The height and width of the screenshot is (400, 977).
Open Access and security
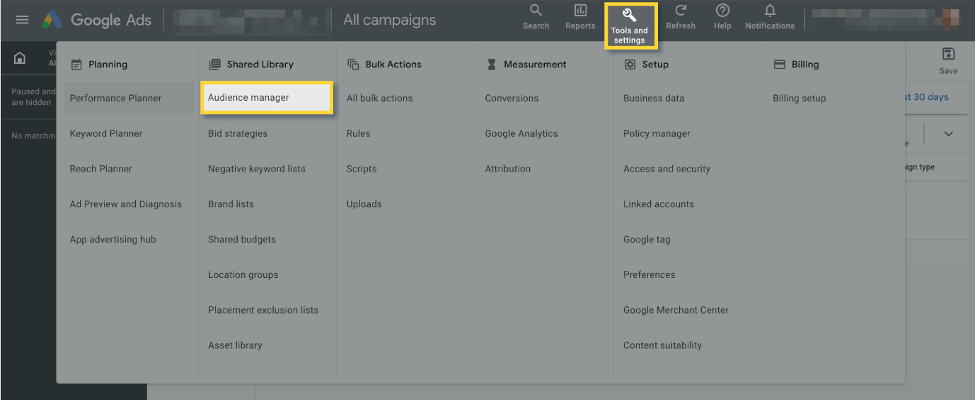[667, 169]
